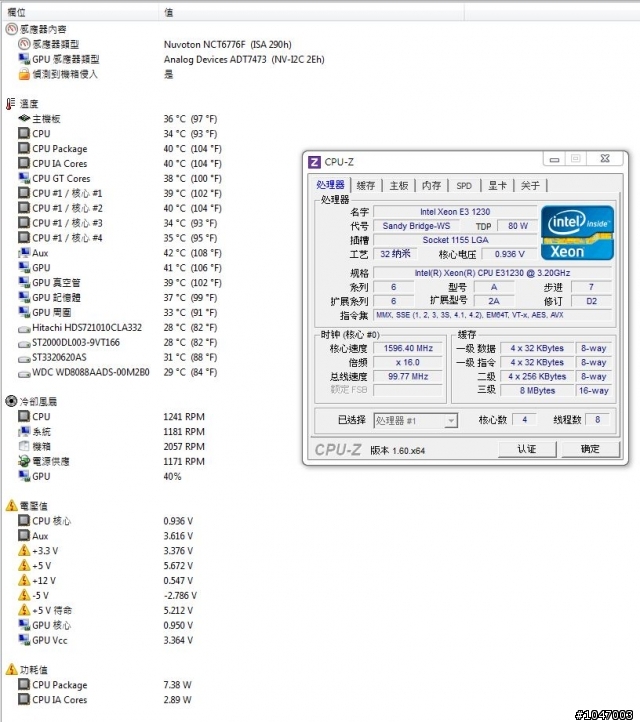This screenshot has height=723, width=640.
Task: Click the Nuvoton NCT6776F sensor value
Action: tap(227, 44)
